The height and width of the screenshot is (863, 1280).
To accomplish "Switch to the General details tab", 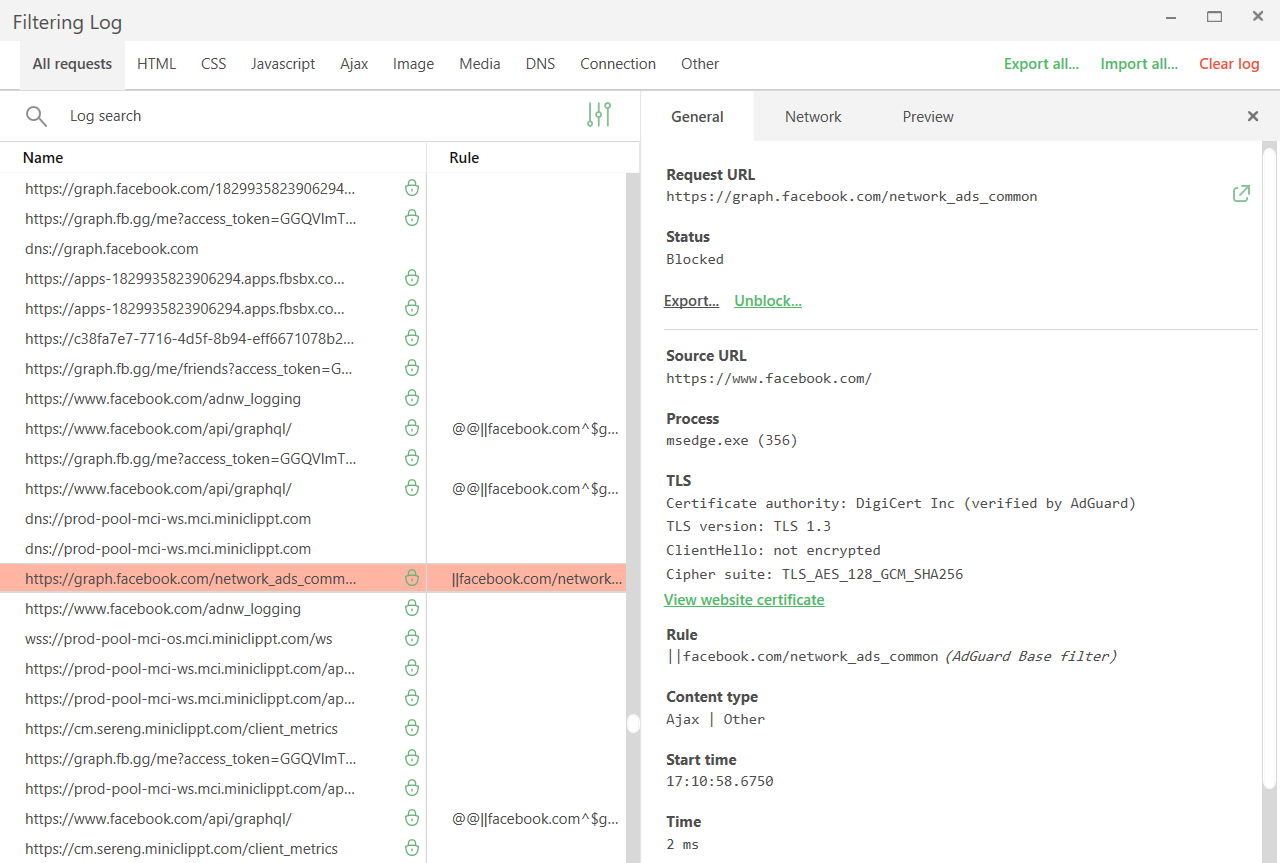I will click(x=697, y=117).
